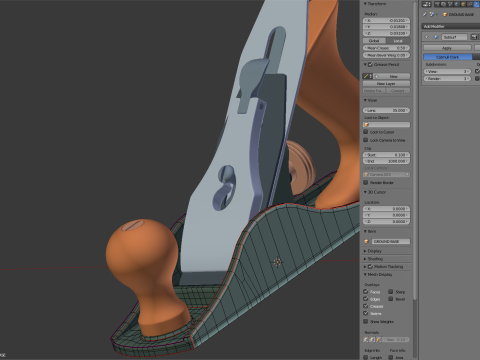
Task: Collapse the Grease Pencil panel triangle
Action: tap(365, 64)
